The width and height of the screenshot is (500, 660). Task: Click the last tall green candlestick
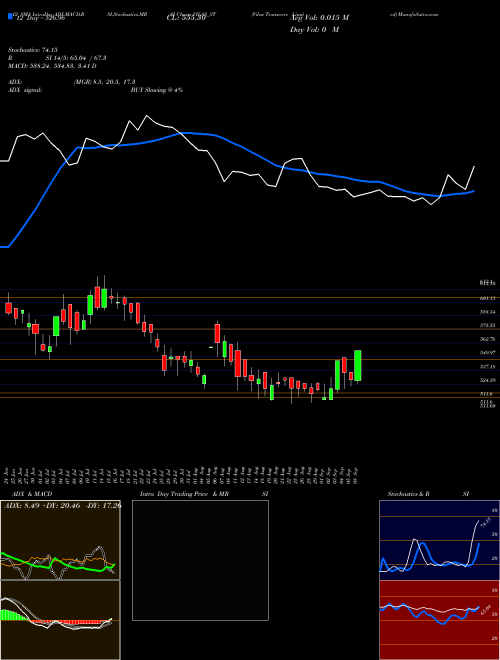click(358, 366)
